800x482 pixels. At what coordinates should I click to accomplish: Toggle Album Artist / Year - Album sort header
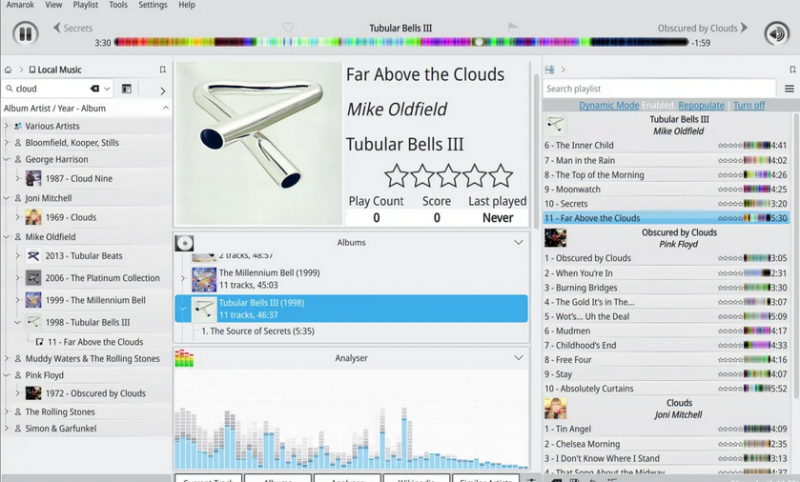tap(86, 108)
